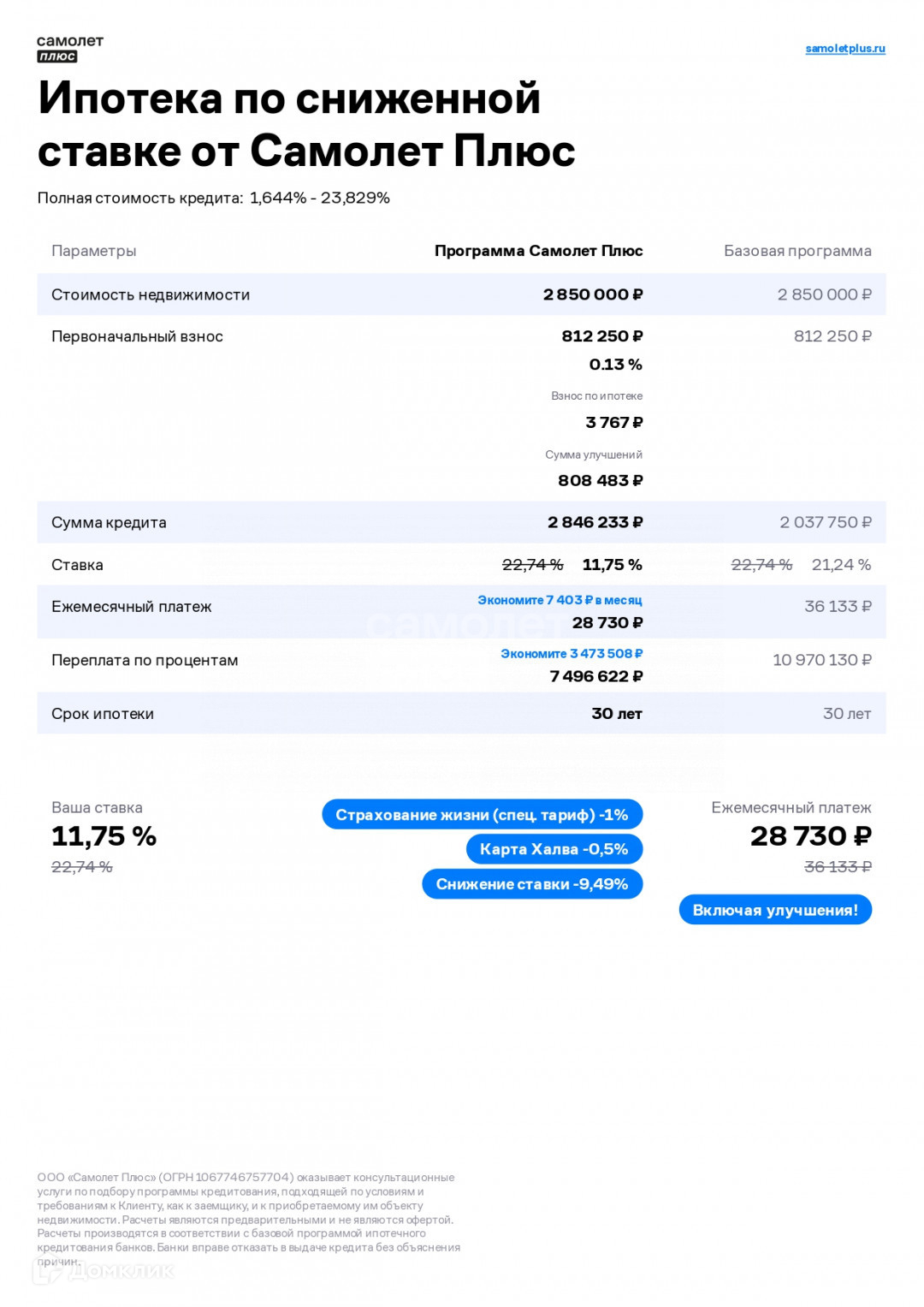
Task: Select the Базовая программа column header
Action: [797, 251]
